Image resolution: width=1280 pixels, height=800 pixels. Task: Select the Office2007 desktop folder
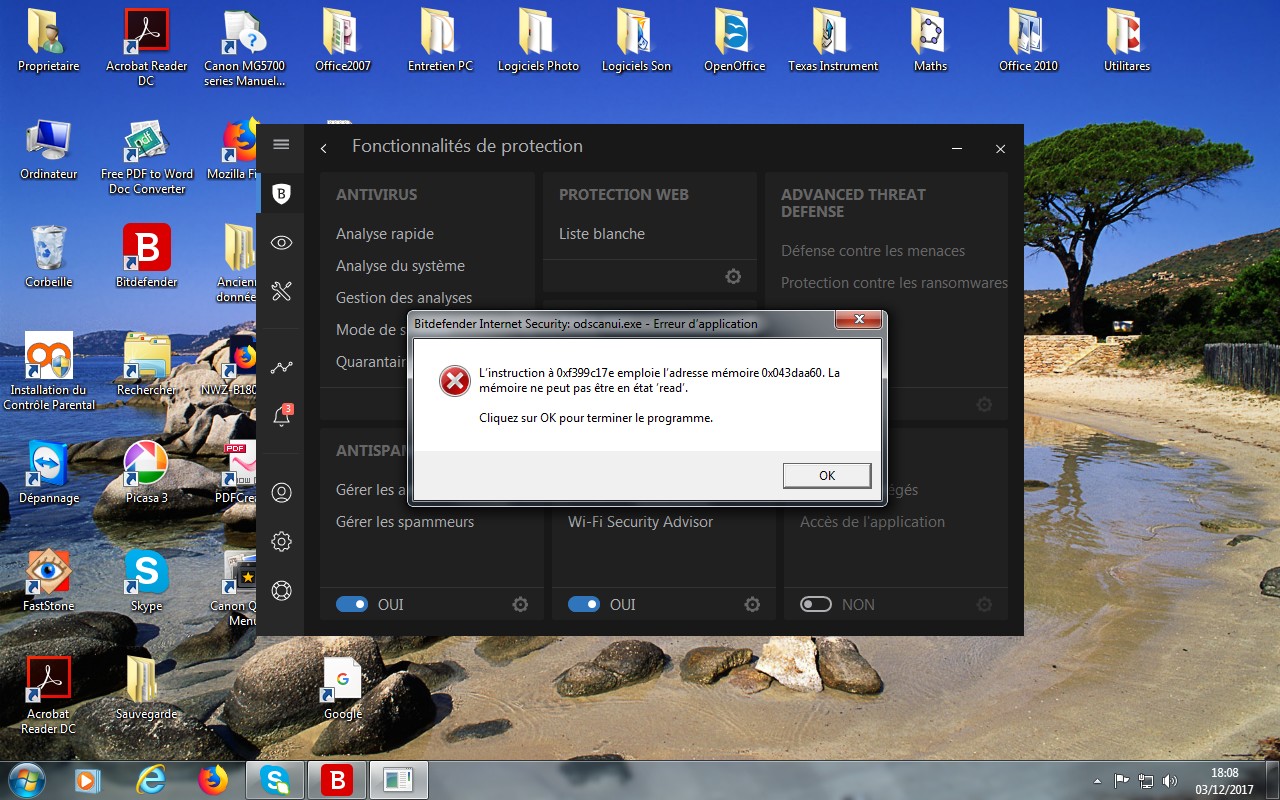(x=343, y=41)
